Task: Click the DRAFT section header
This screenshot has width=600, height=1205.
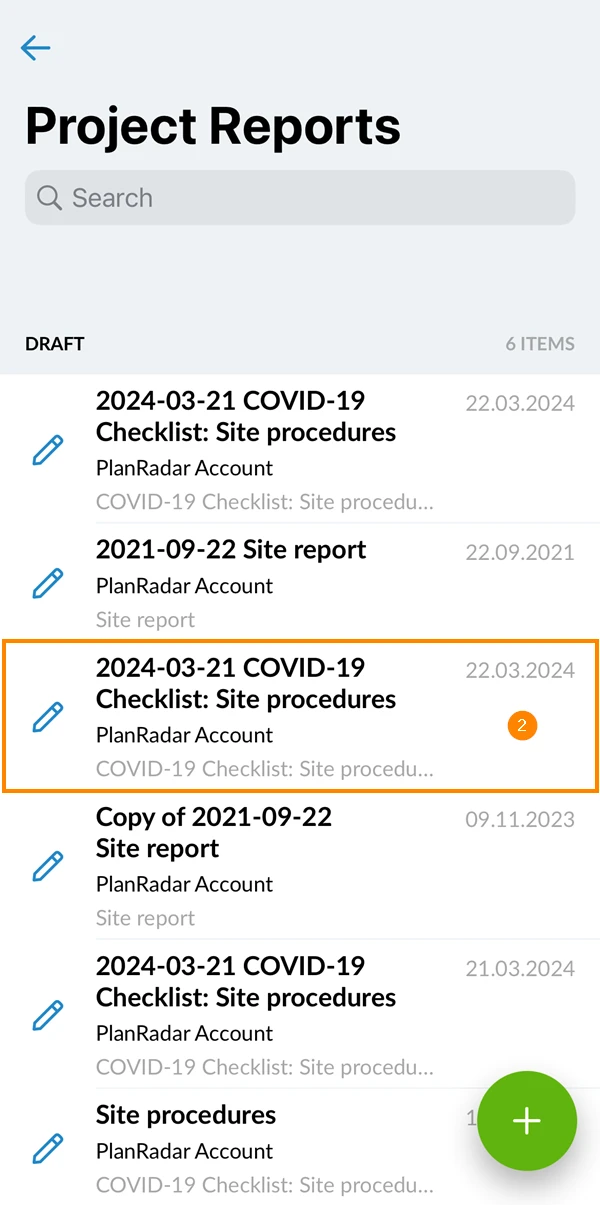Action: 55,343
